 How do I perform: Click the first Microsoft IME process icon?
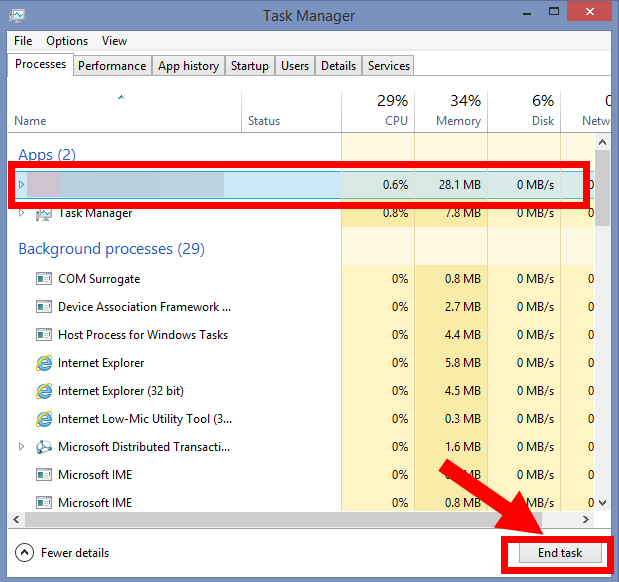[44, 475]
